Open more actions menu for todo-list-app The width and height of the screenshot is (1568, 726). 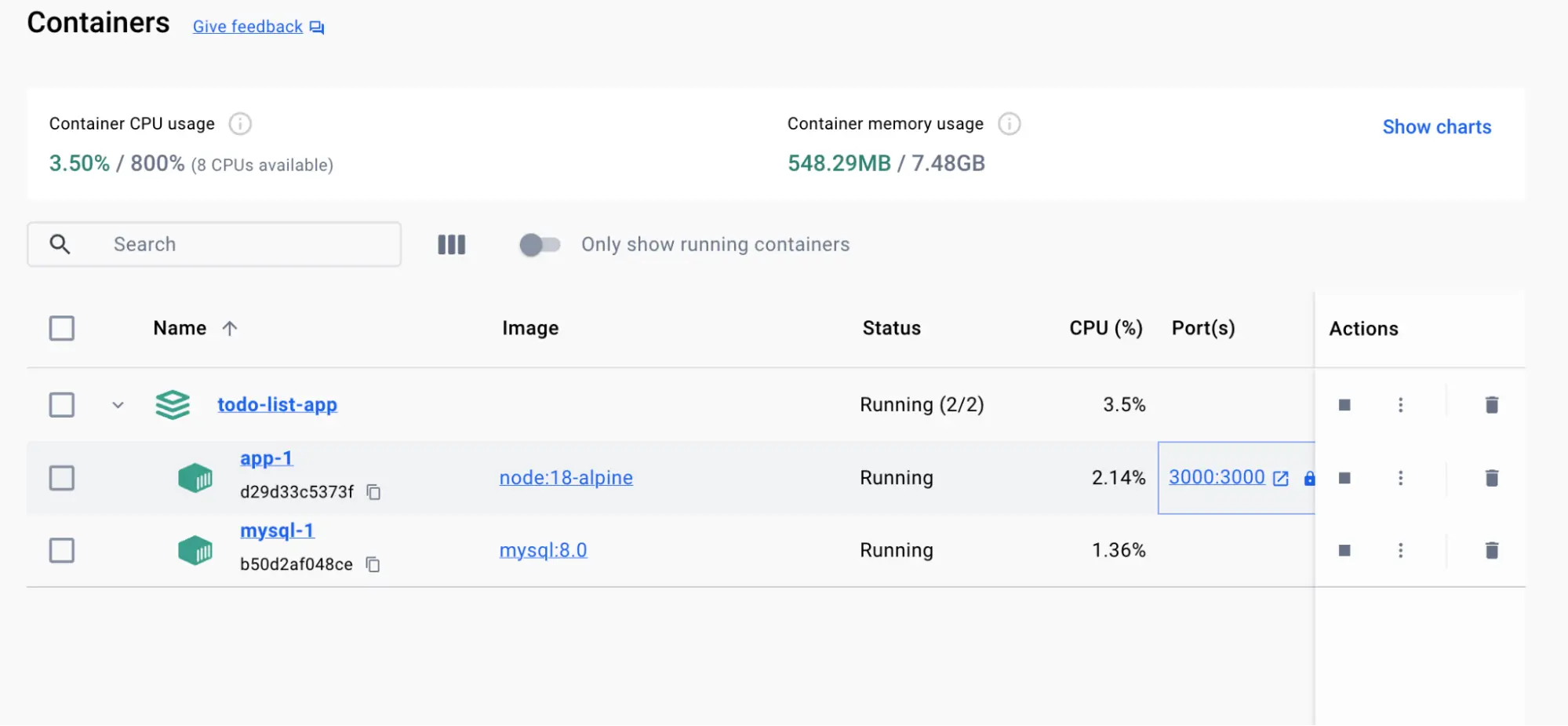(1401, 404)
